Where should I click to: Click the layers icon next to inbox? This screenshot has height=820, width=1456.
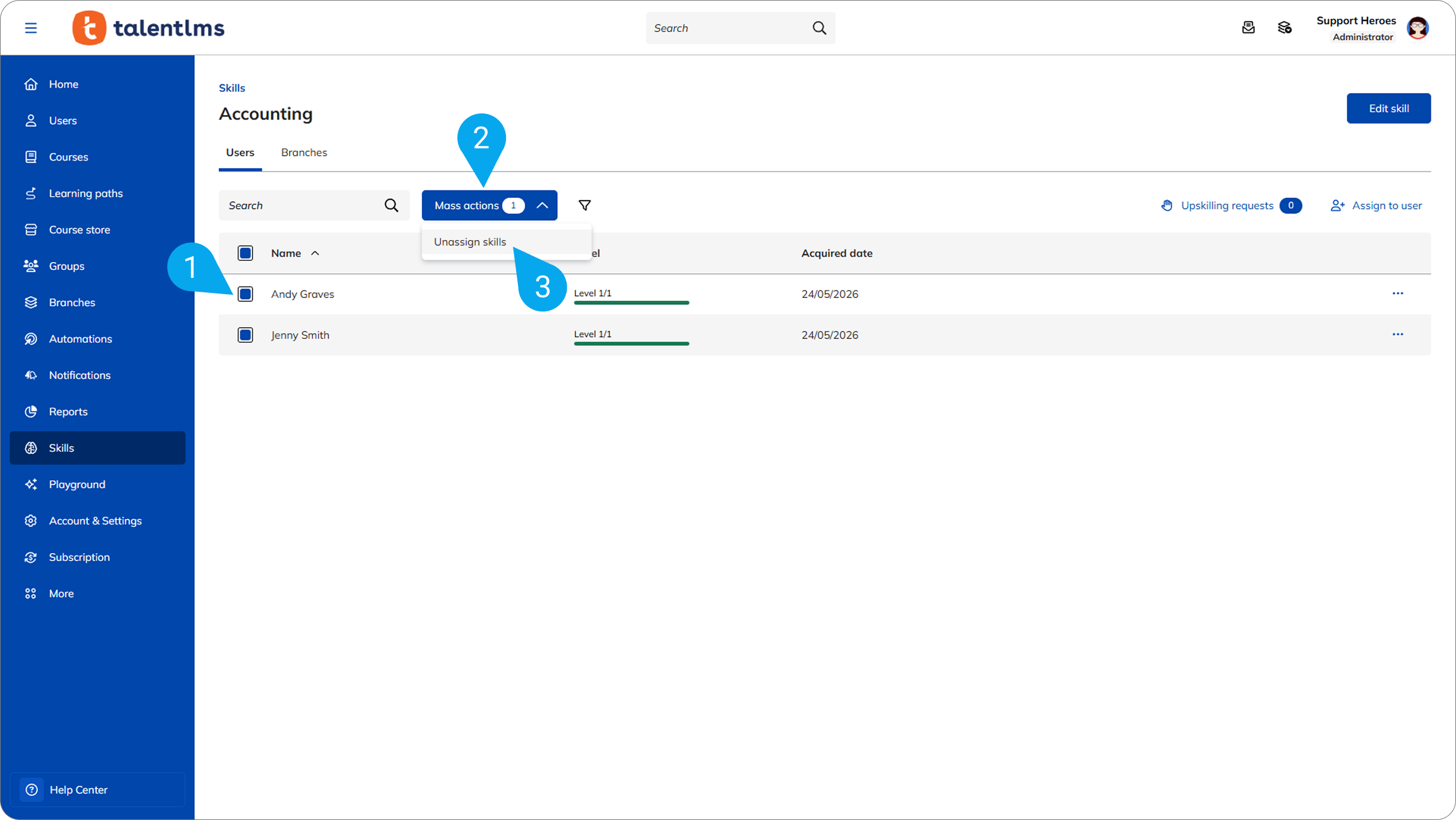click(x=1284, y=28)
